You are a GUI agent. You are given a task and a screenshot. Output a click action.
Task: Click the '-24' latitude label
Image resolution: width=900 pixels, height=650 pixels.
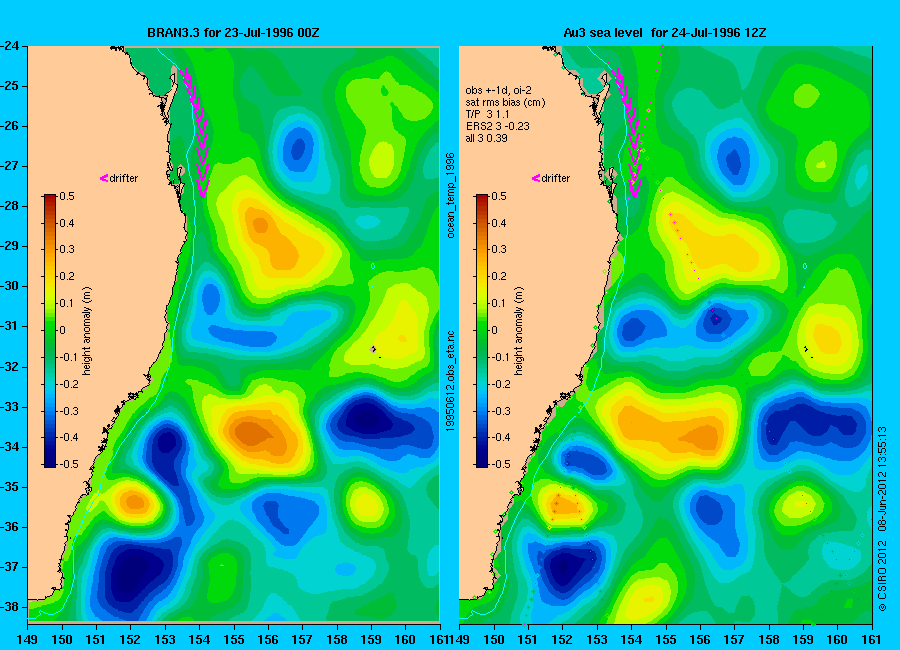click(x=10, y=46)
